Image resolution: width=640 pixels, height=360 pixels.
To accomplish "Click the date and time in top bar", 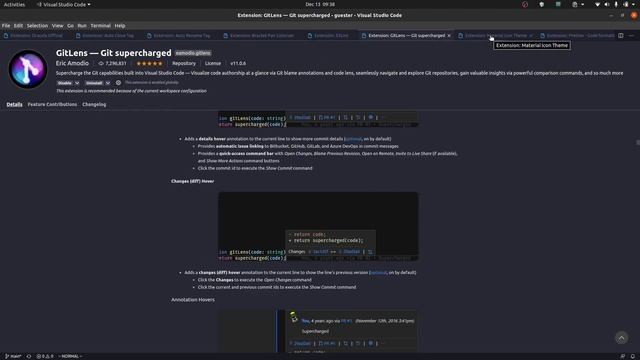I will click(320, 4).
